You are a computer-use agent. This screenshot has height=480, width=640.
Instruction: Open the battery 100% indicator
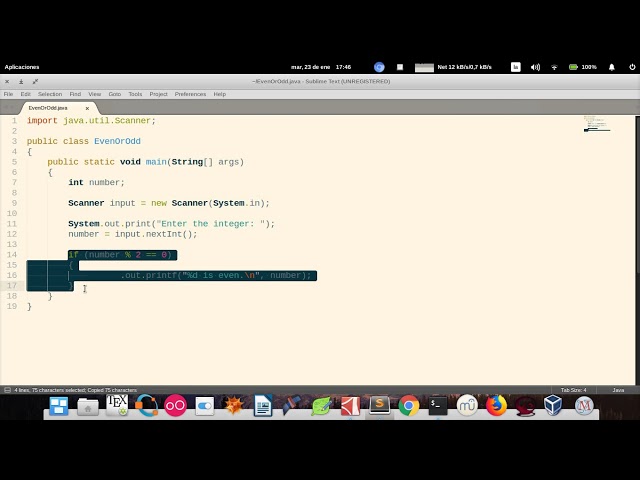(583, 67)
